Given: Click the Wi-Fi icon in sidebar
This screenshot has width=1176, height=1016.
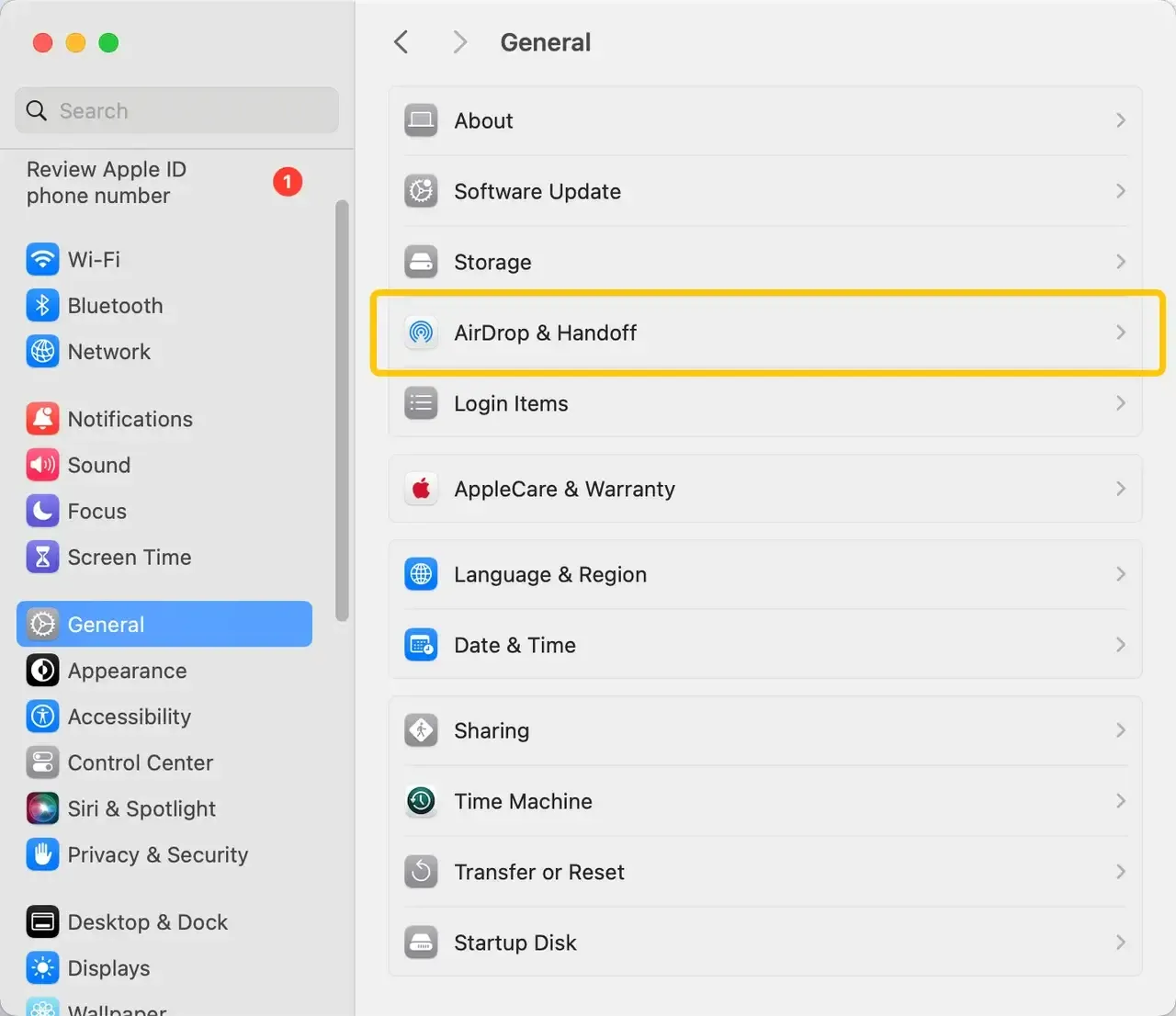Looking at the screenshot, I should point(42,259).
